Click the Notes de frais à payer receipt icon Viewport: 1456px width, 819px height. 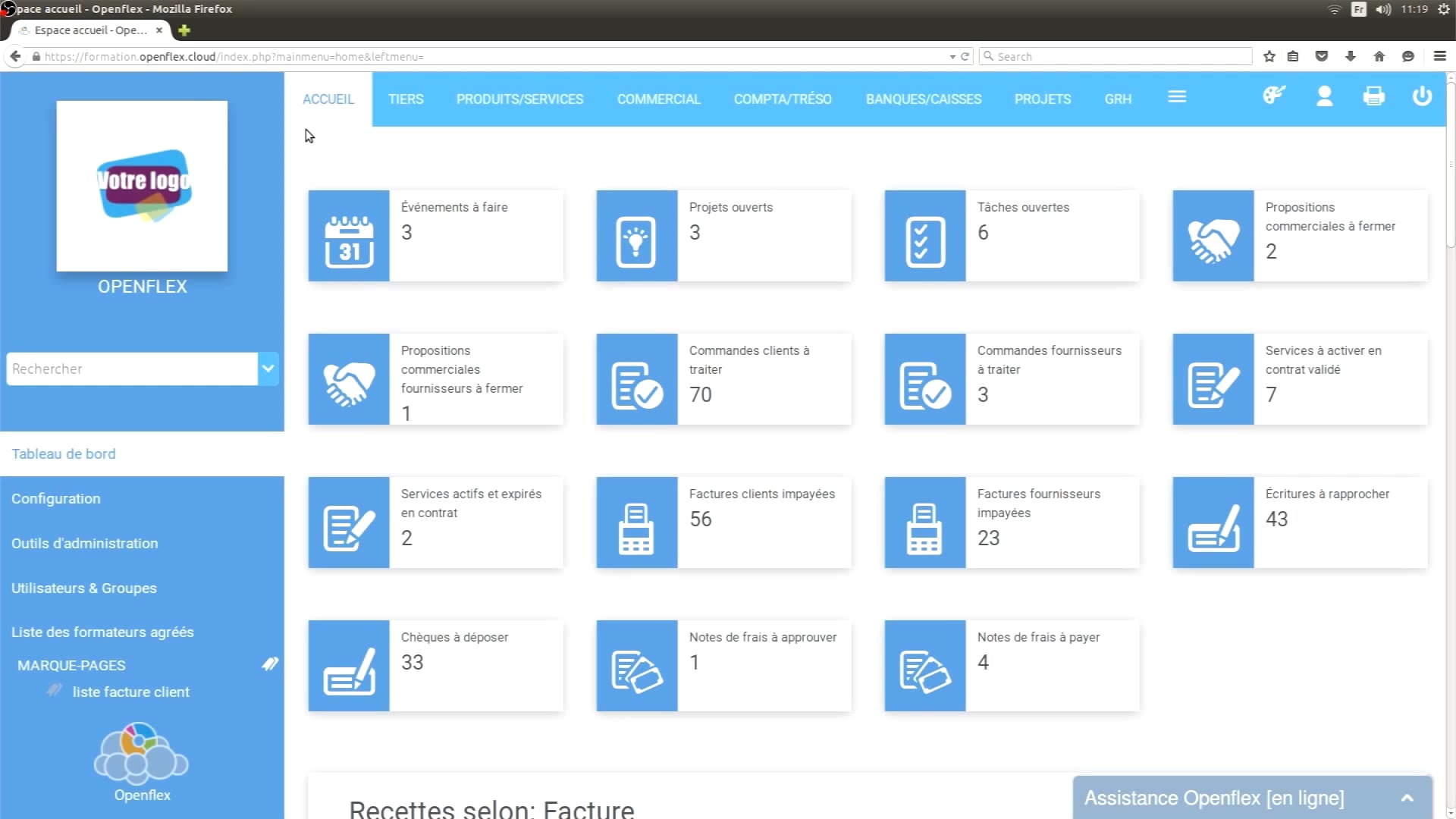click(x=924, y=665)
